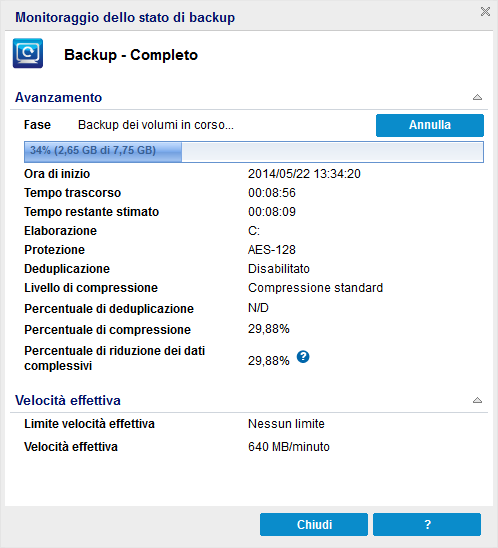Collapse the Velocità effettiva section
The width and height of the screenshot is (498, 548).
point(477,400)
